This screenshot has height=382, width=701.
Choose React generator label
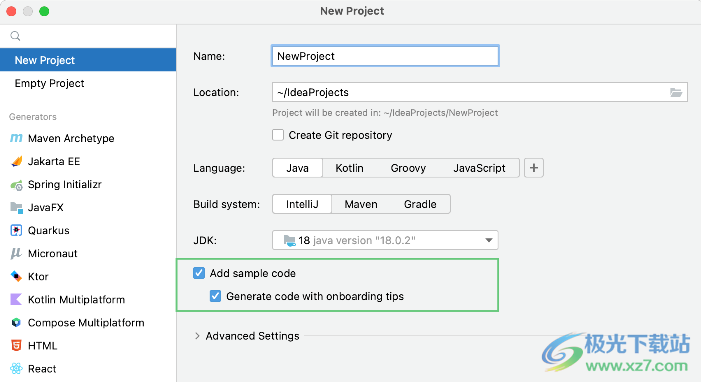click(42, 369)
